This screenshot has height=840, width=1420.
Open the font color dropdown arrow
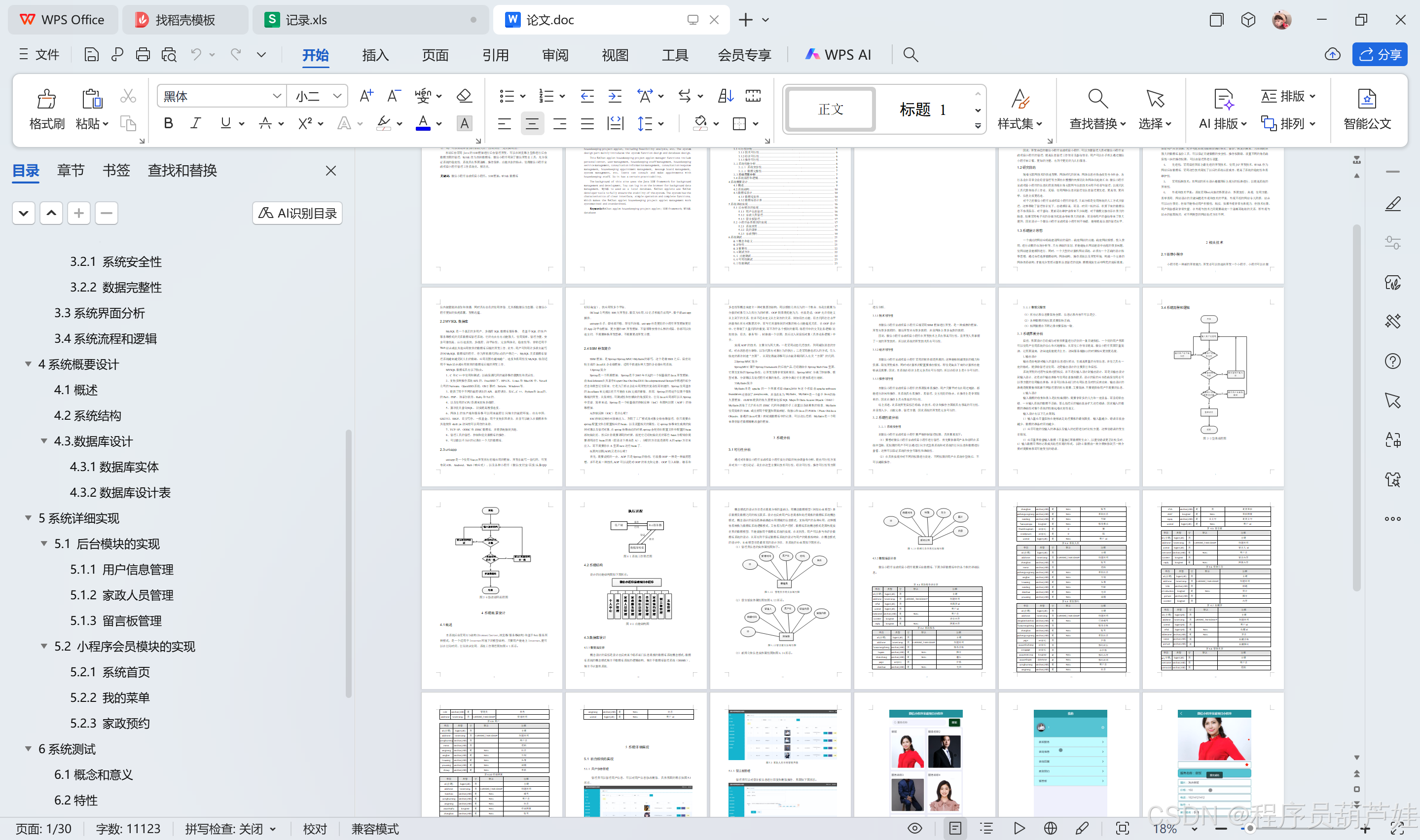439,123
